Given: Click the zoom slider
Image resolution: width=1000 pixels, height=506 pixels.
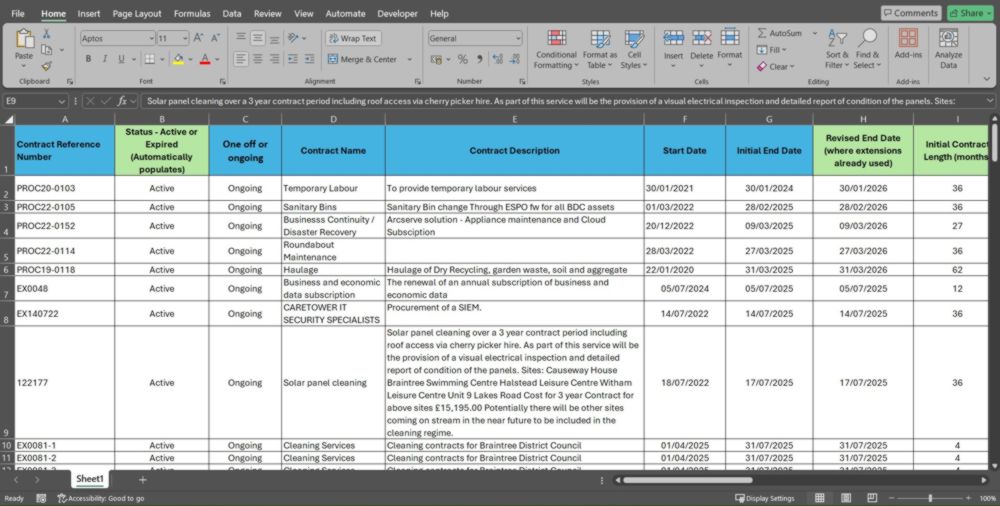Looking at the screenshot, I should 930,498.
